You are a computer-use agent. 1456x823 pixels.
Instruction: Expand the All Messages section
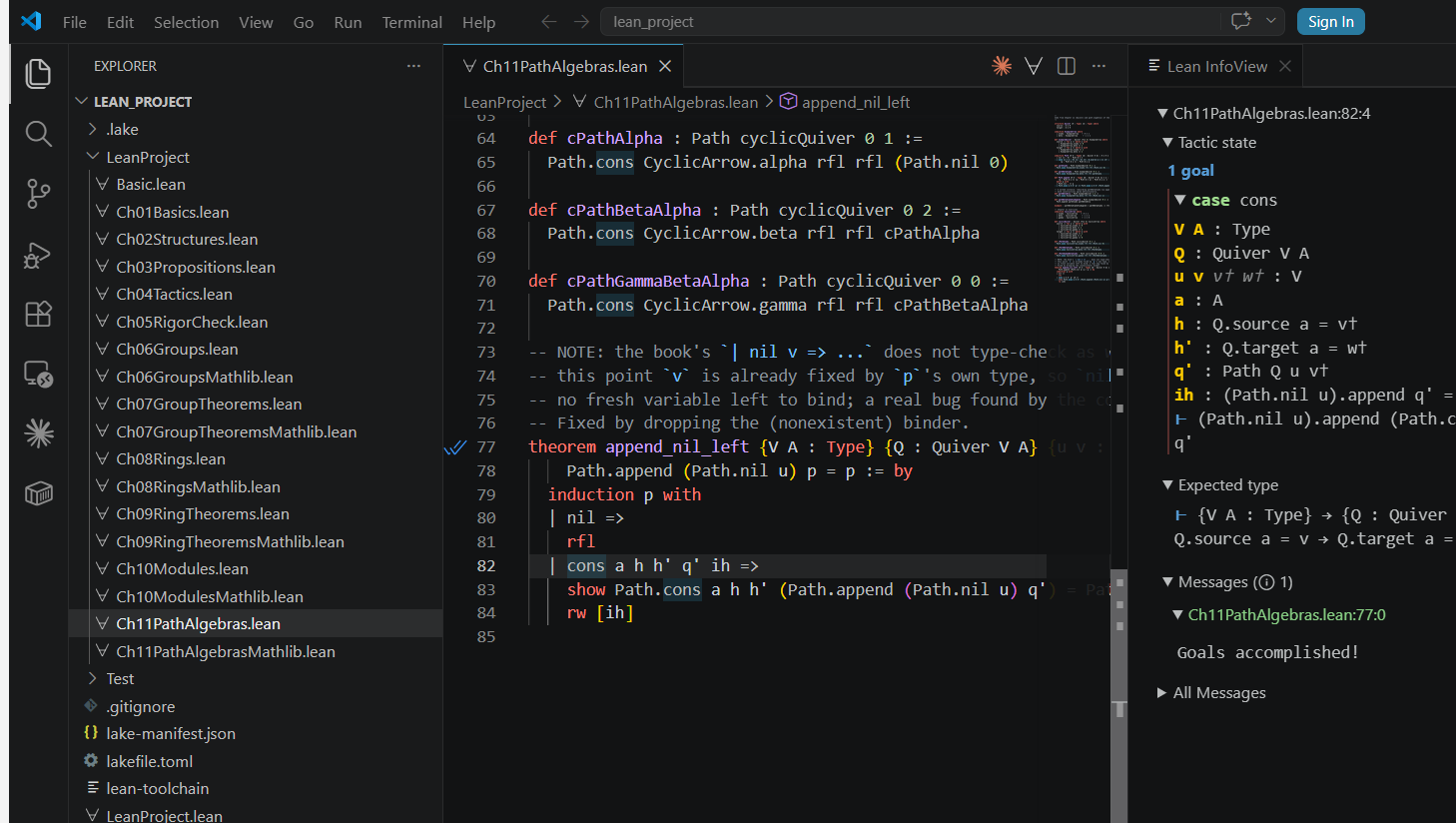pos(1162,693)
